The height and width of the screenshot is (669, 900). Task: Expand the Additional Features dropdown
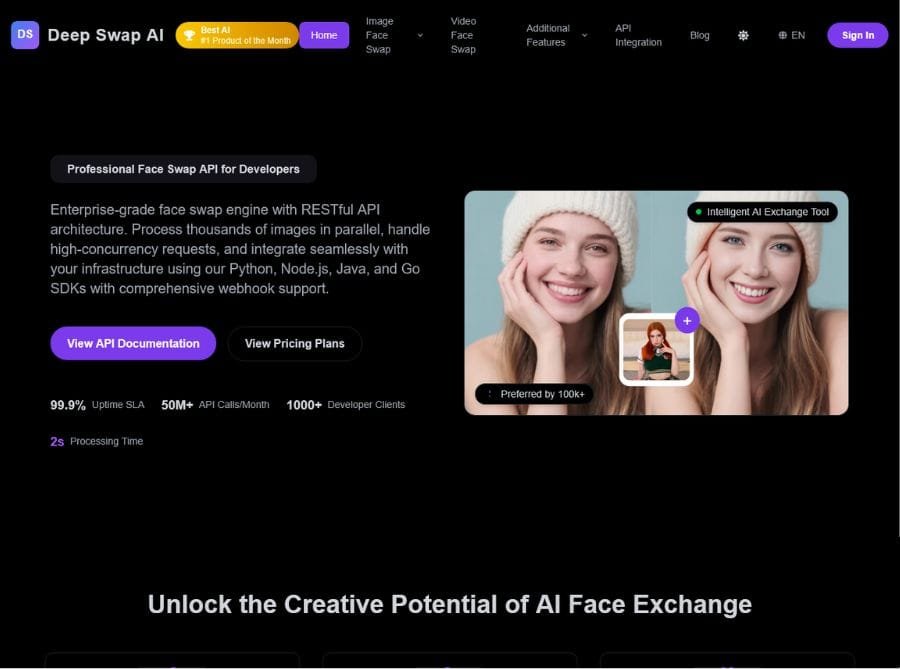[585, 35]
